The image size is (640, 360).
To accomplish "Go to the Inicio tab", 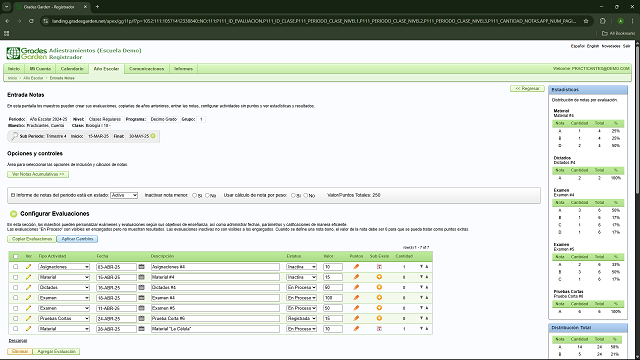I will 14,69.
